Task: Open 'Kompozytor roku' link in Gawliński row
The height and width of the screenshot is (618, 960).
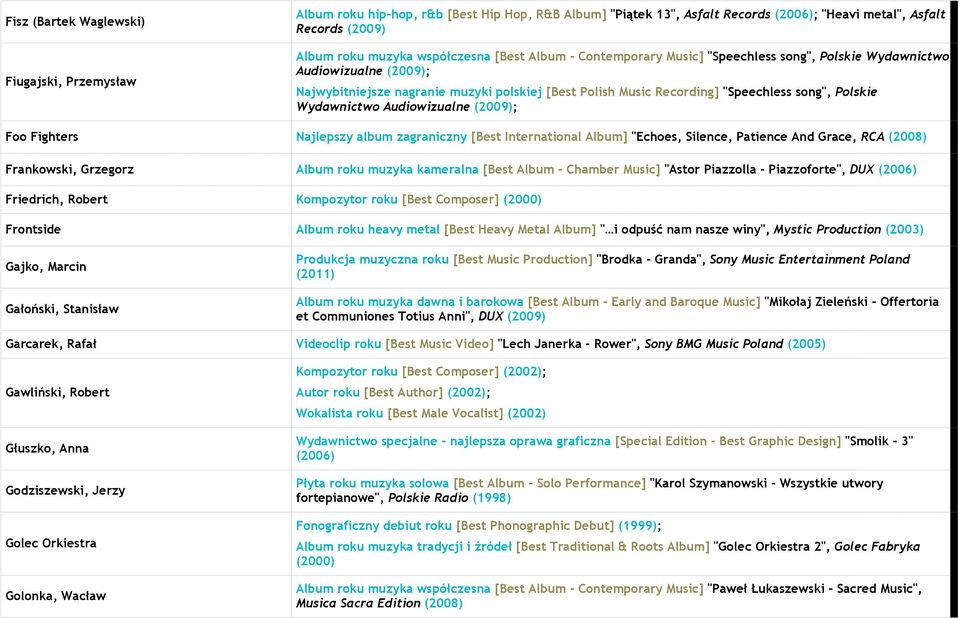Action: click(x=347, y=371)
